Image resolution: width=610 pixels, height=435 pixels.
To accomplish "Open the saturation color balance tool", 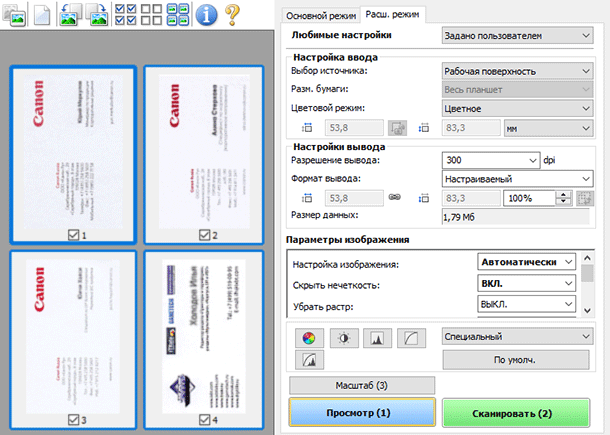I will pyautogui.click(x=309, y=338).
